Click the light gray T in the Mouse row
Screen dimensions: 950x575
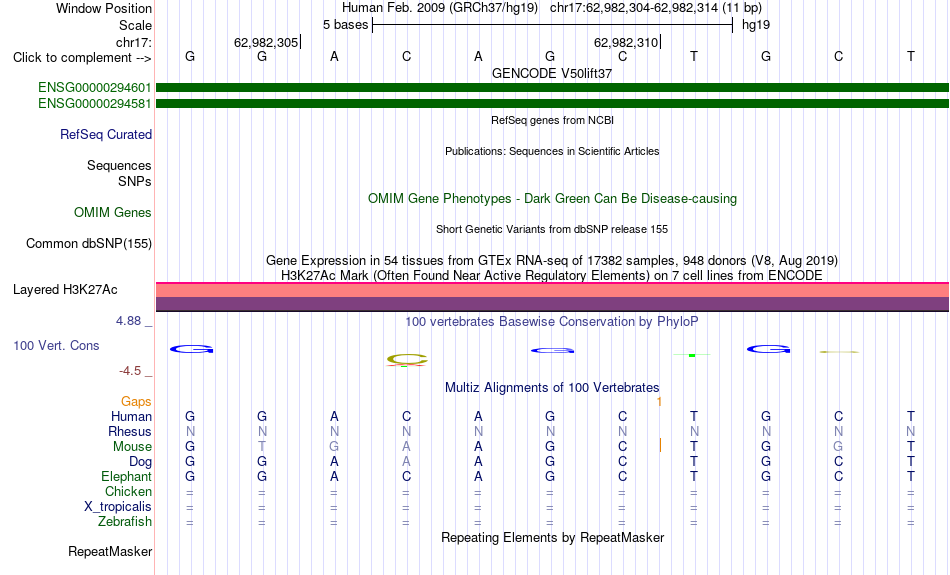[x=262, y=447]
